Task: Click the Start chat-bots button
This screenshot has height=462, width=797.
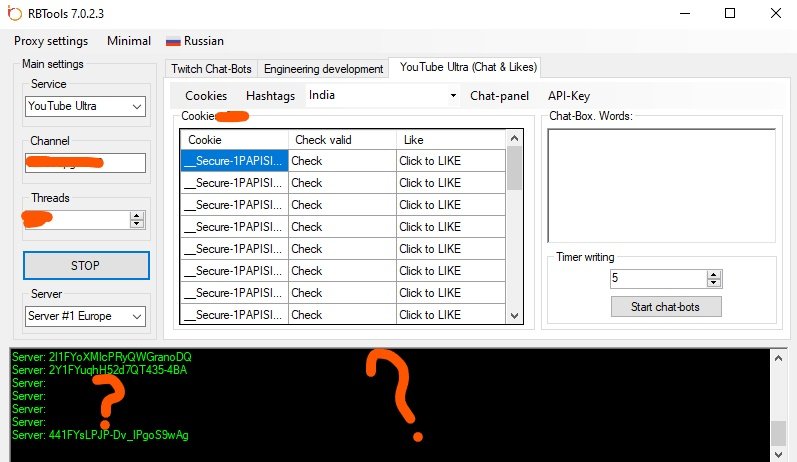Action: pos(665,306)
